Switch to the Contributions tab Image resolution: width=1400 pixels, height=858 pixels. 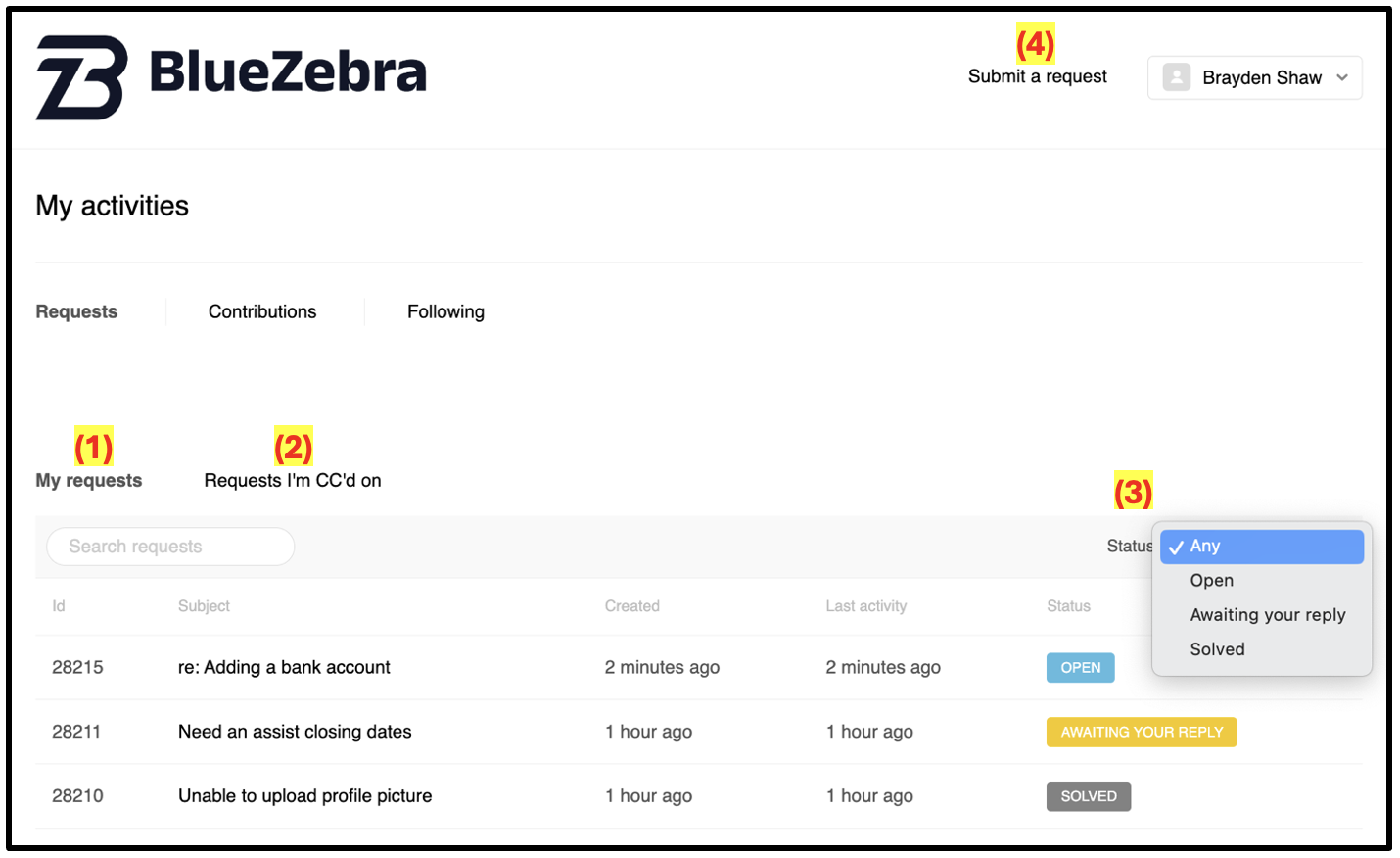coord(262,311)
